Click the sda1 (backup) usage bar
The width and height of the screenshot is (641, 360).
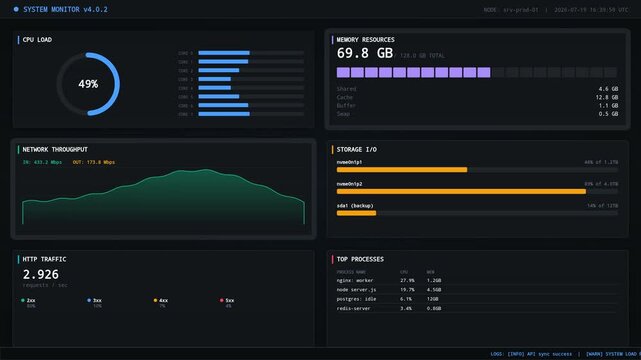(x=477, y=213)
